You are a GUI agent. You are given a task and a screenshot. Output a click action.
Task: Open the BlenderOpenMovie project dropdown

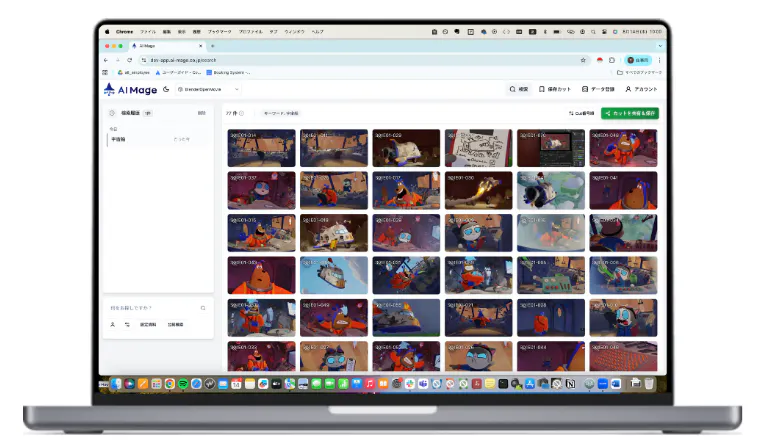click(208, 89)
